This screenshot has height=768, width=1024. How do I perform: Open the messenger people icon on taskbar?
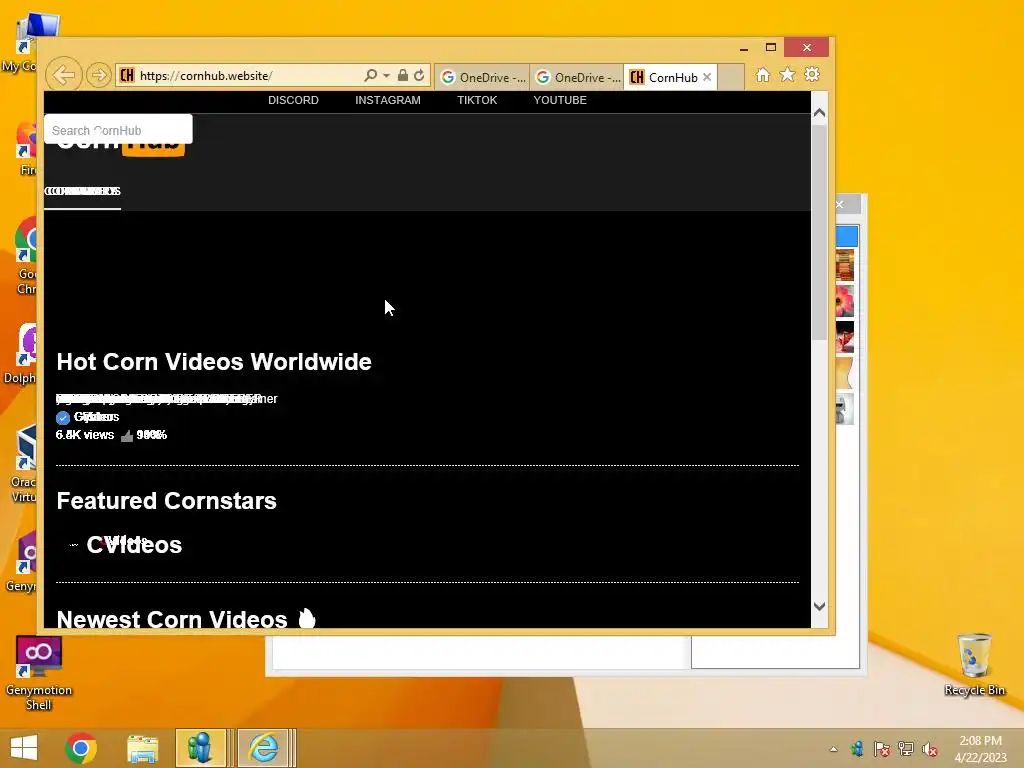pyautogui.click(x=200, y=748)
